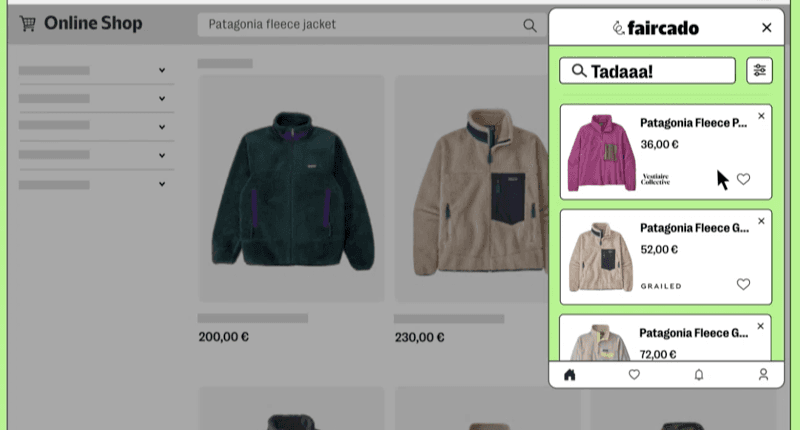
Task: Dismiss the 36,00 € pink fleece card
Action: 761,116
